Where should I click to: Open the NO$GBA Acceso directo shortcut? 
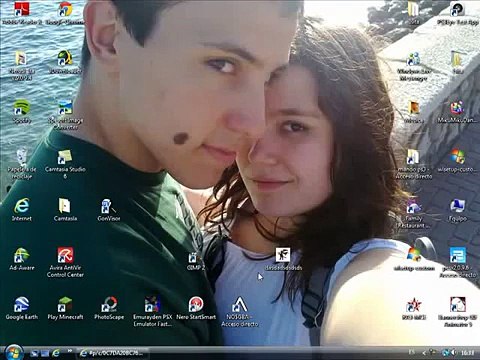click(x=239, y=312)
